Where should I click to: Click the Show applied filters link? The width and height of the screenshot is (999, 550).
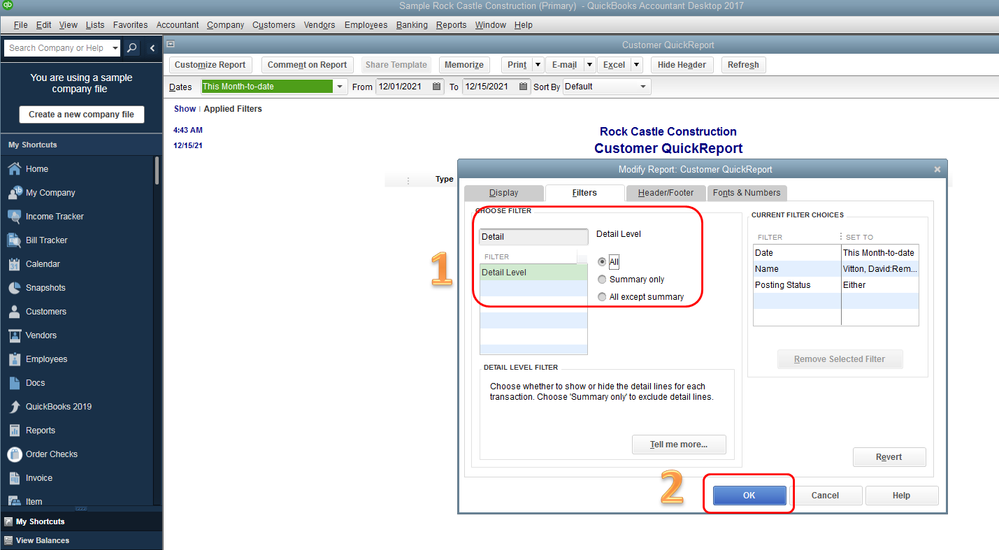(185, 109)
